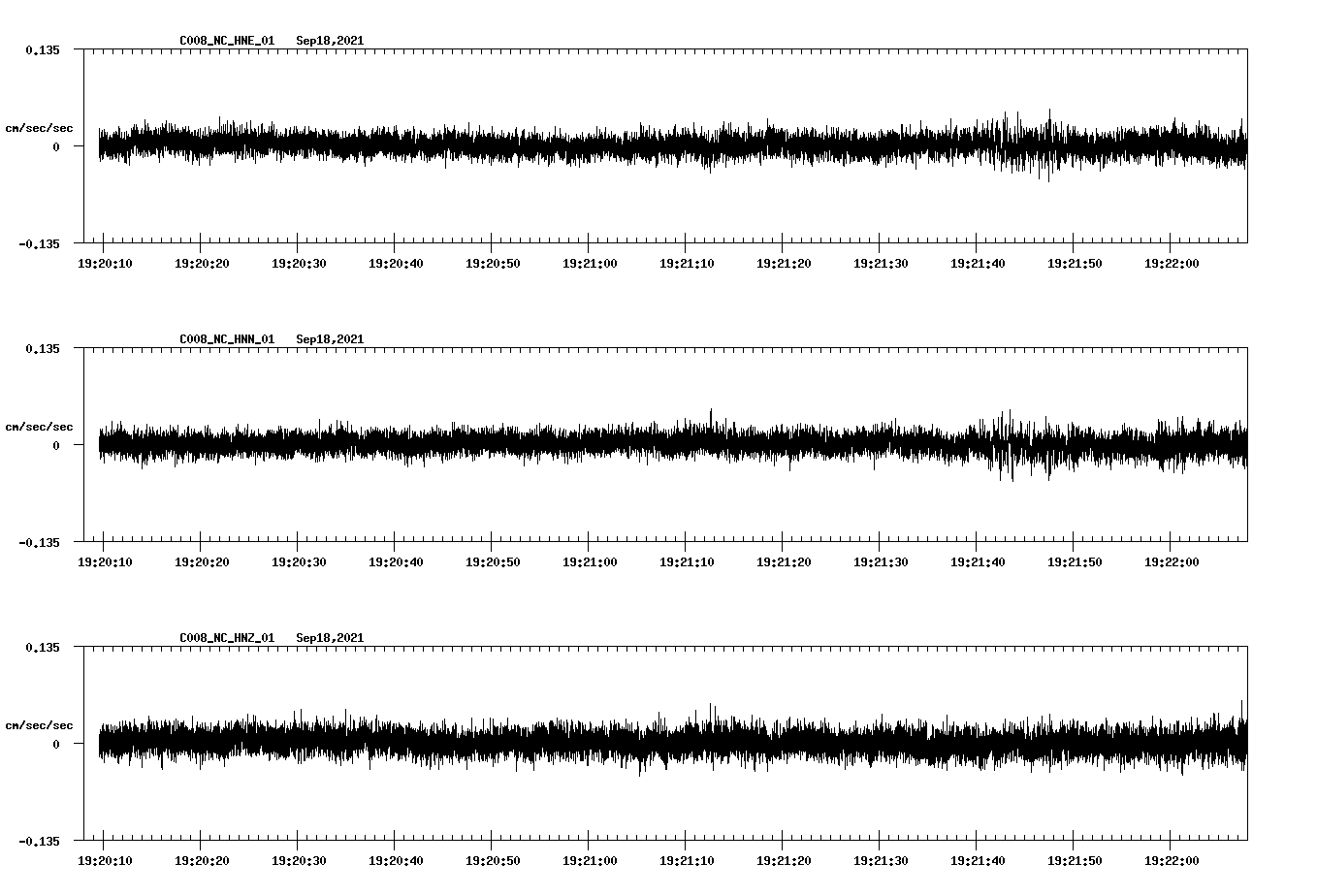Click 19:21:20 tick label on HNZ plot
Image resolution: width=1317 pixels, height=896 pixels.
point(784,861)
